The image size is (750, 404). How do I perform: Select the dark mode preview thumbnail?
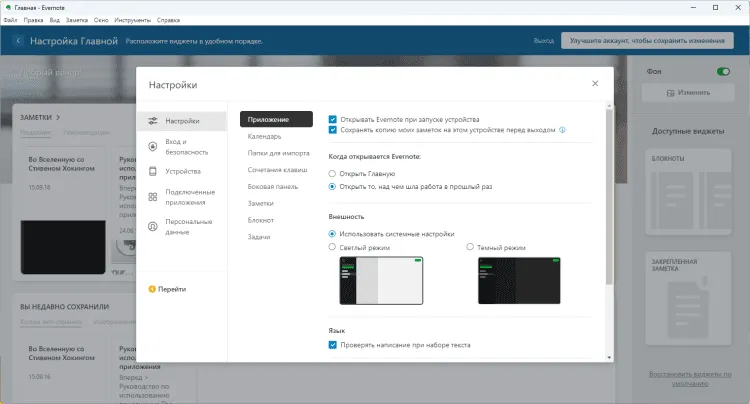click(519, 281)
